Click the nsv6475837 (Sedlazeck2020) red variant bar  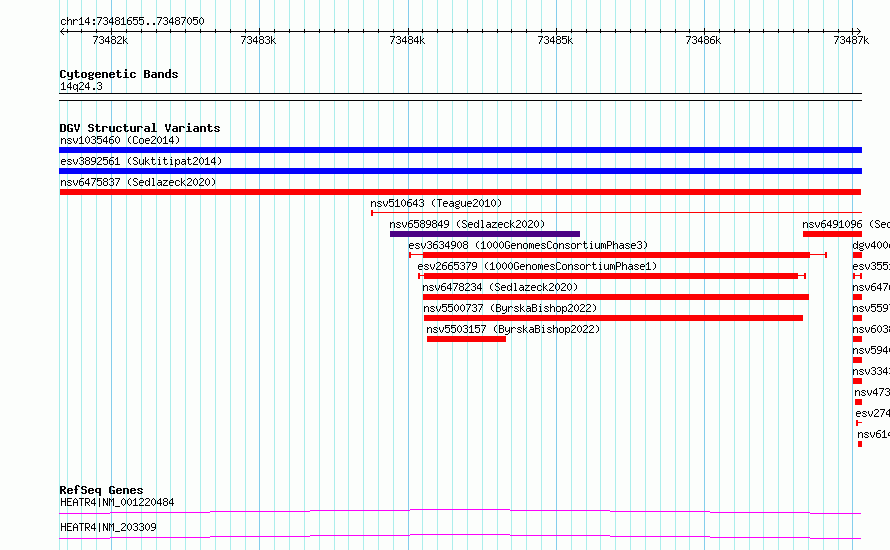[460, 192]
